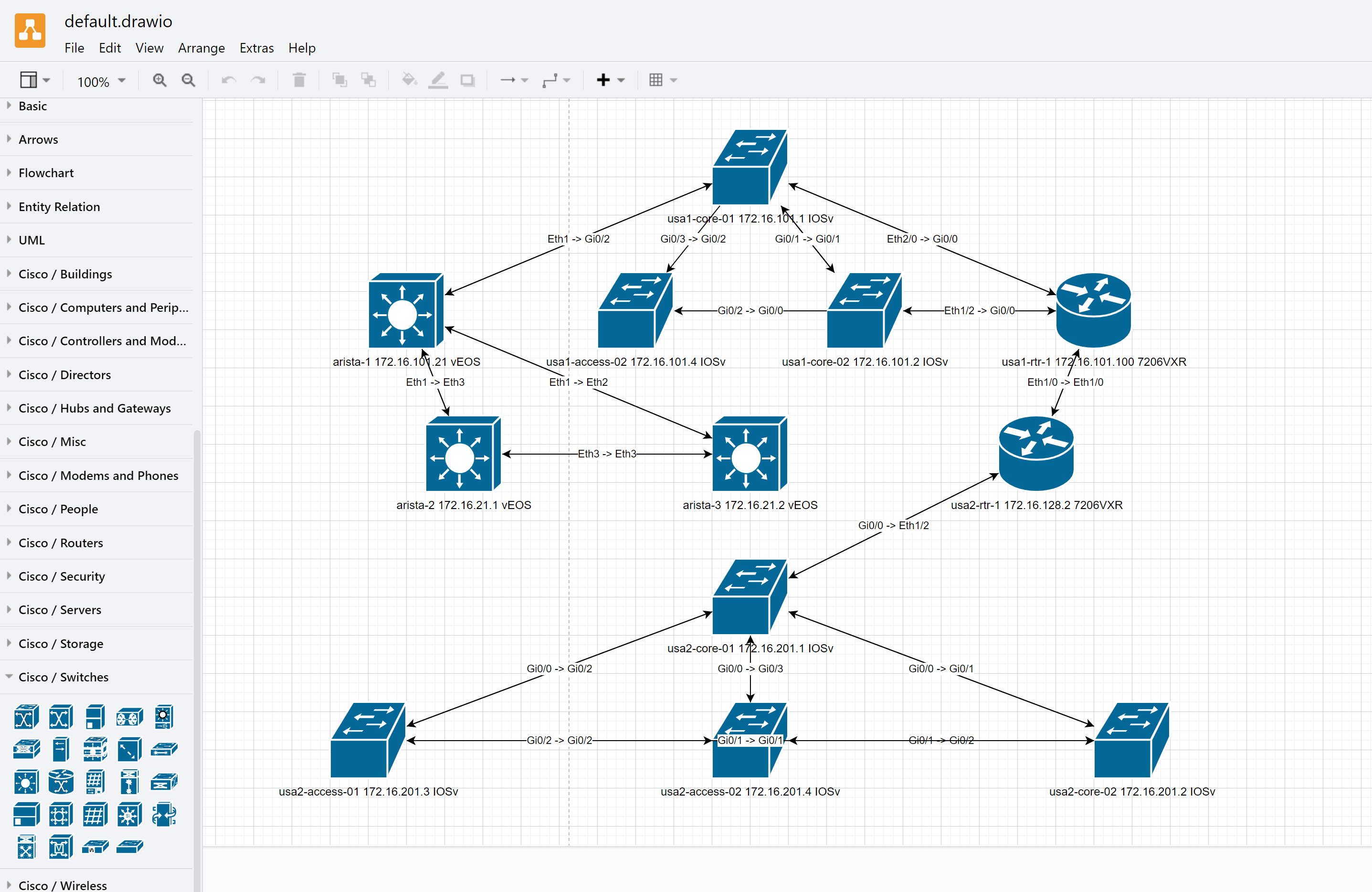Select an ATM switch shape from the palette
Image resolution: width=1372 pixels, height=892 pixels.
coord(27,717)
